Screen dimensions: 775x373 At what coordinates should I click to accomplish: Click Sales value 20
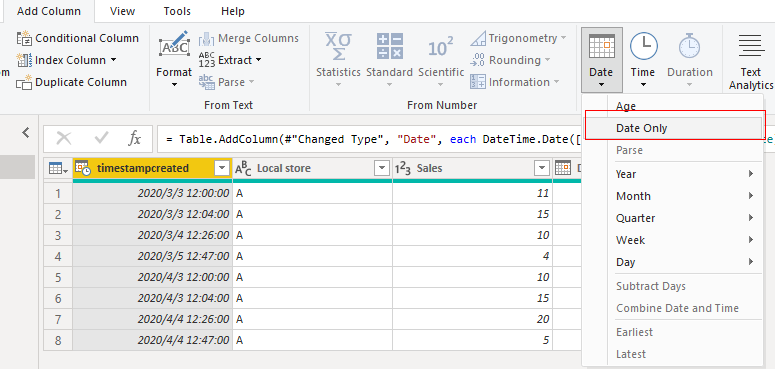tap(473, 320)
